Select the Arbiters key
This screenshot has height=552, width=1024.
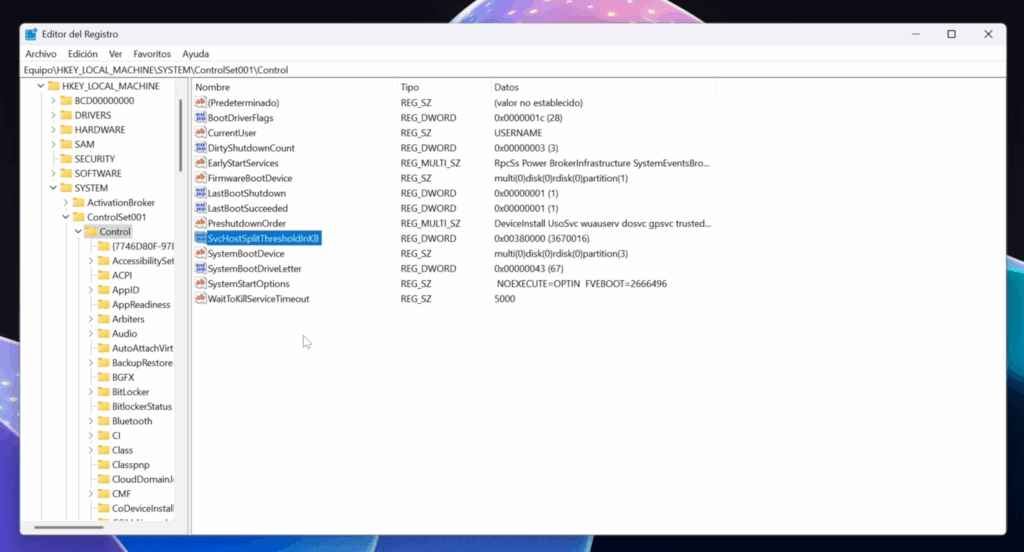pos(128,319)
